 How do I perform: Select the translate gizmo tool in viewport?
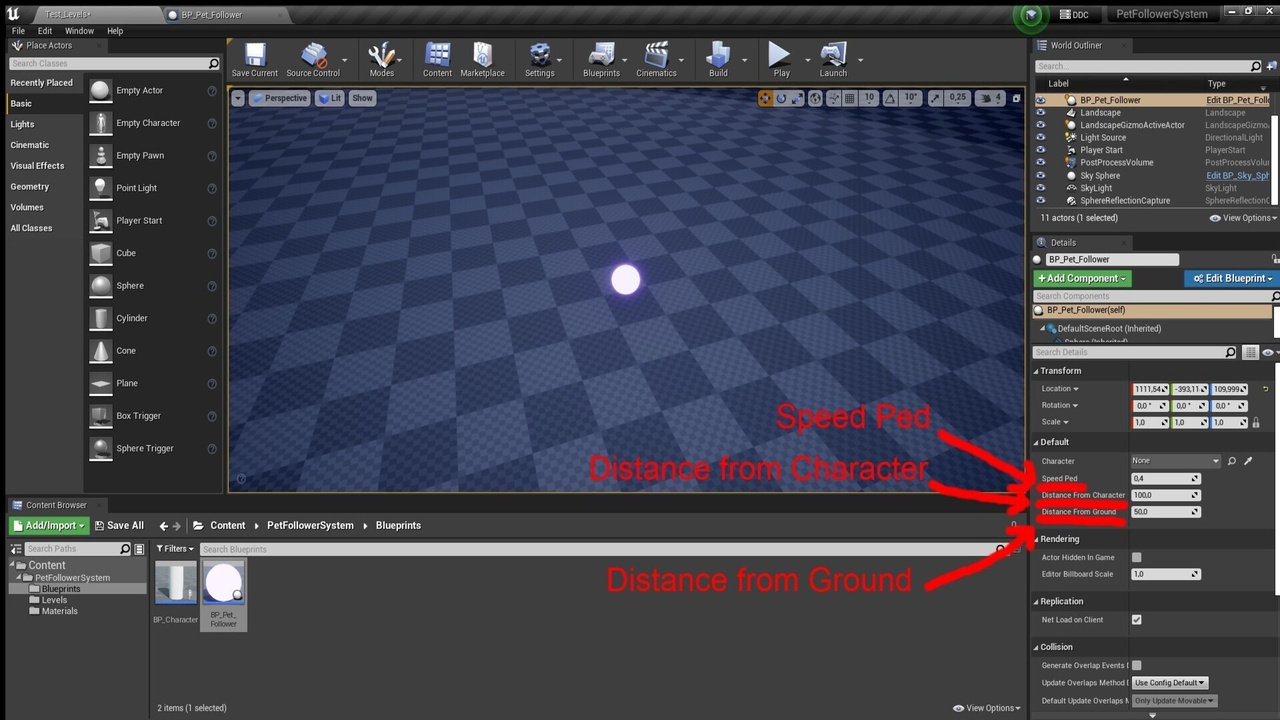(x=766, y=98)
